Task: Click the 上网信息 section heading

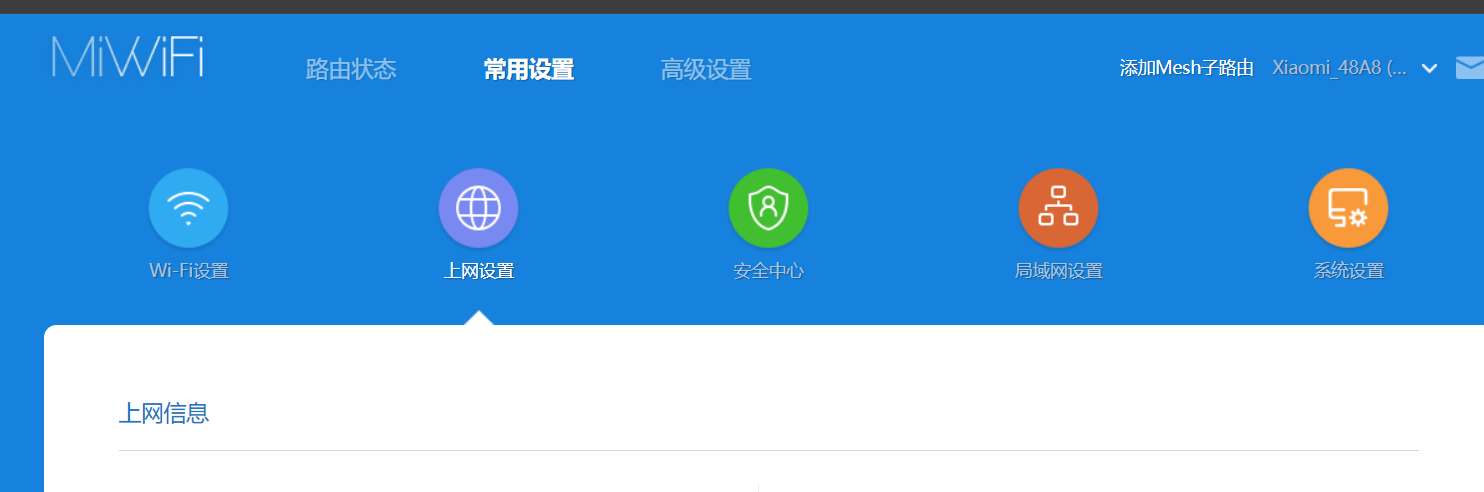Action: coord(164,413)
